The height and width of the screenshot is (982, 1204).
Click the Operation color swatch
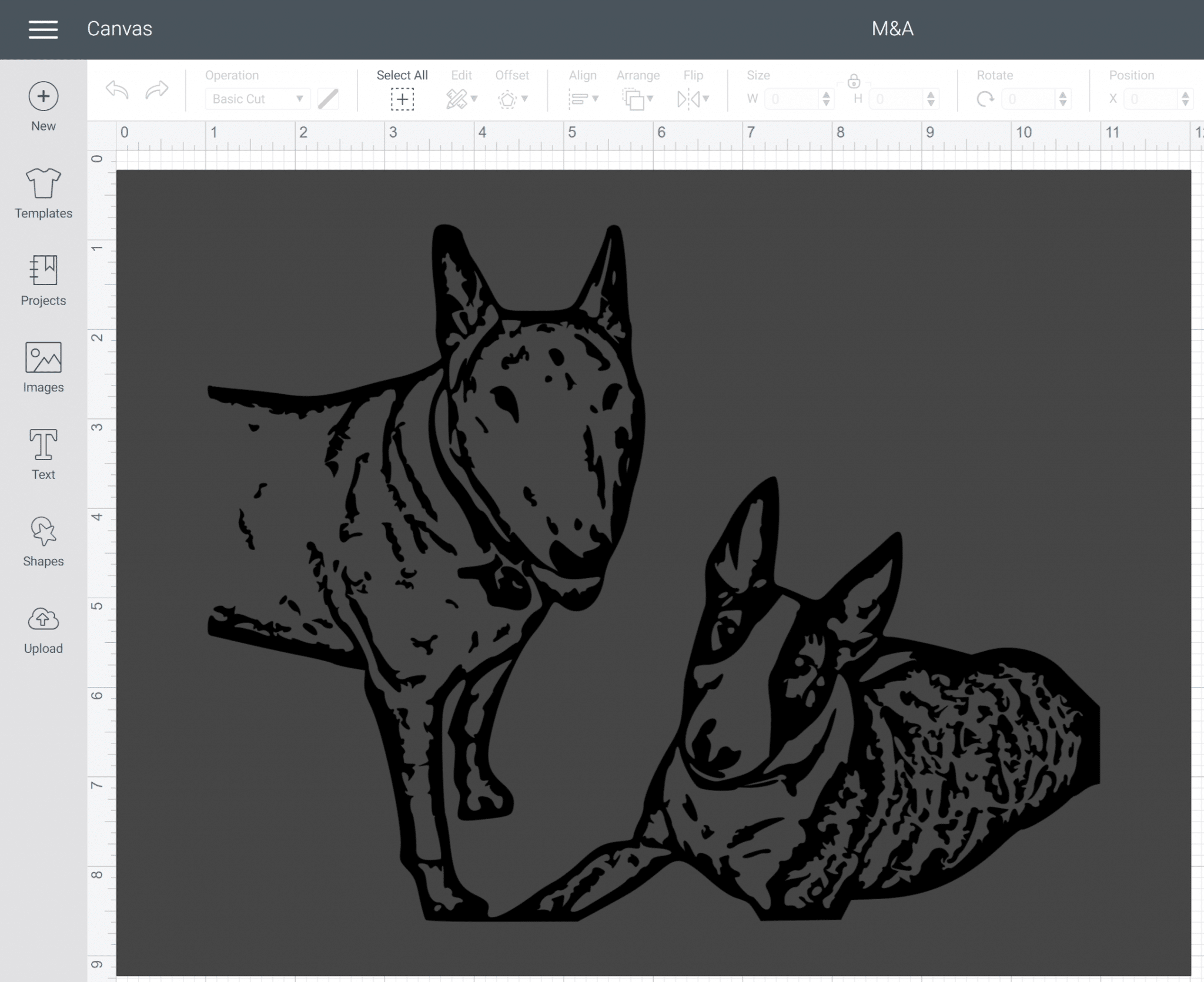tap(327, 99)
